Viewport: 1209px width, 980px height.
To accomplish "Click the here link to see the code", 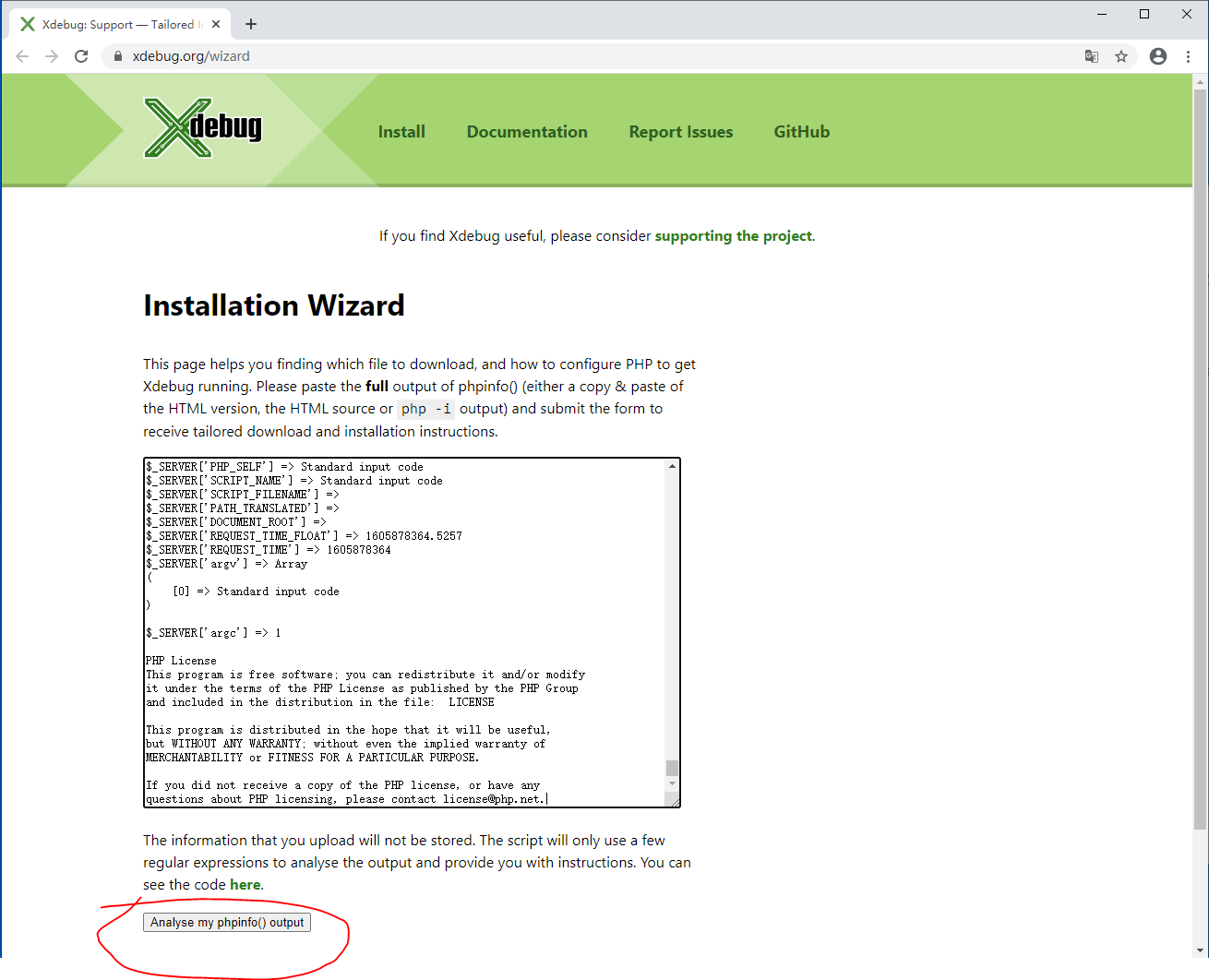I will pos(245,884).
